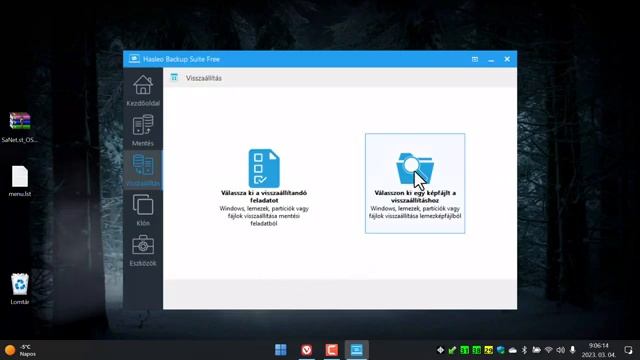
Task: Click the security shield tray icon
Action: coord(500,350)
